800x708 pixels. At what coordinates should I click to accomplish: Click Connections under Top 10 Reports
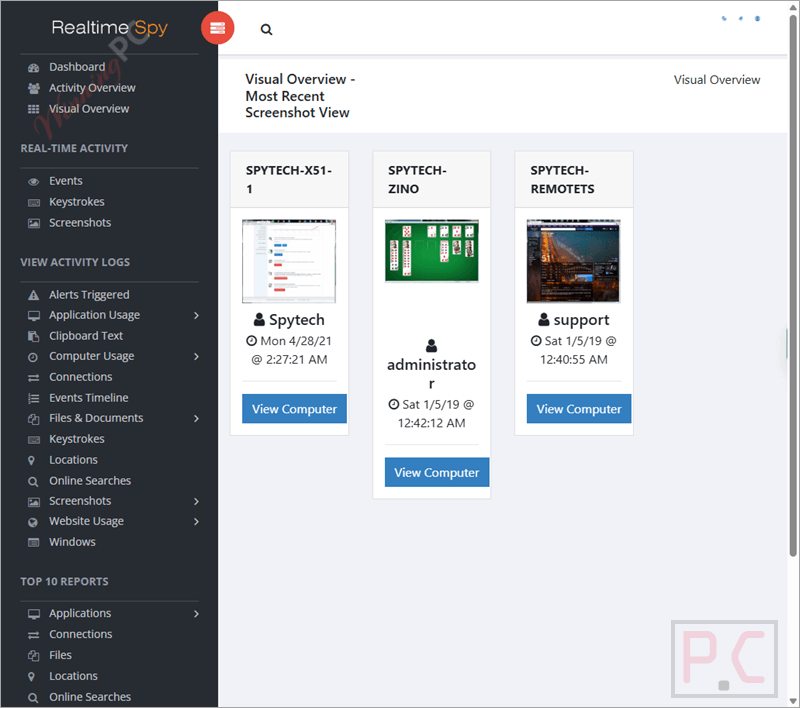click(x=81, y=635)
